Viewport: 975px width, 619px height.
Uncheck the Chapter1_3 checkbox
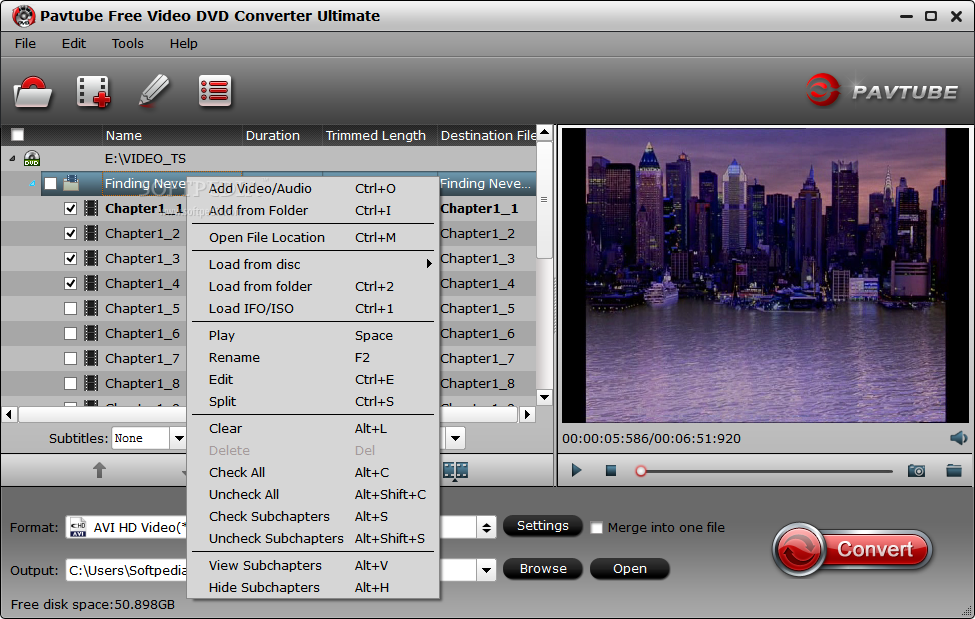(x=70, y=258)
